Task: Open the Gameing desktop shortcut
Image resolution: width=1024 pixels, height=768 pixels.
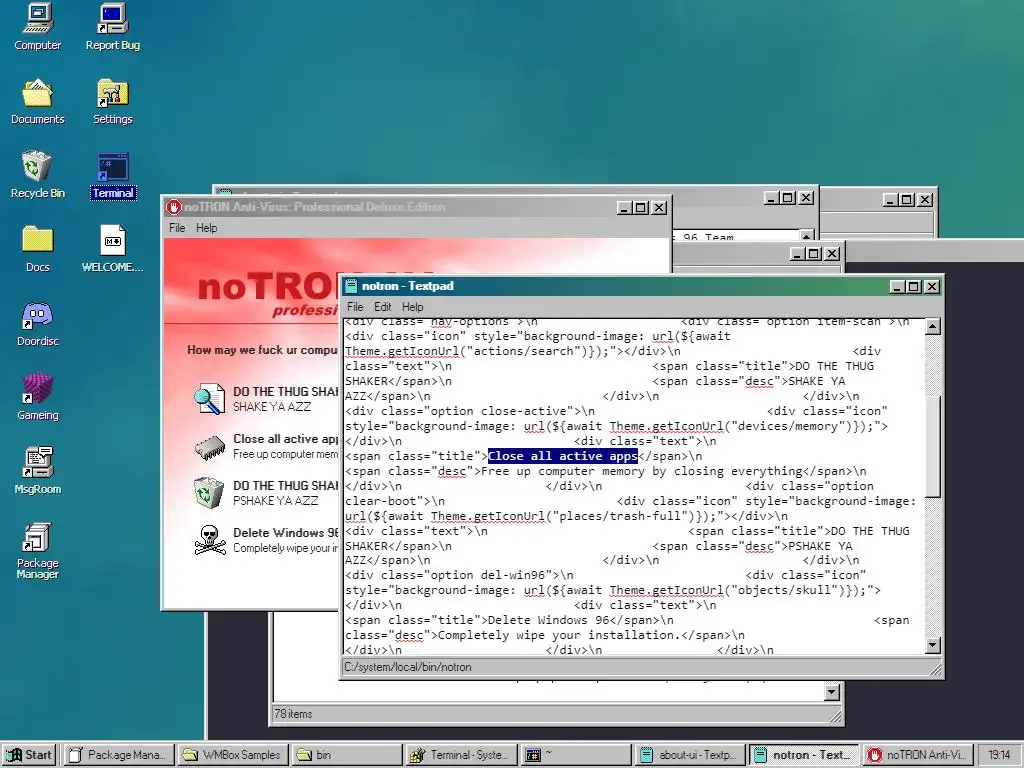Action: pyautogui.click(x=37, y=396)
